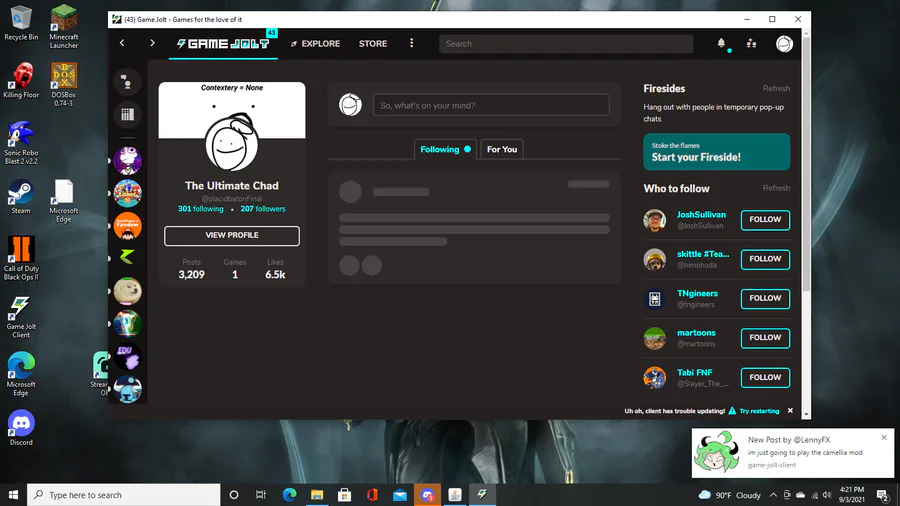Refresh the Who to follow list
The height and width of the screenshot is (506, 900).
(776, 188)
